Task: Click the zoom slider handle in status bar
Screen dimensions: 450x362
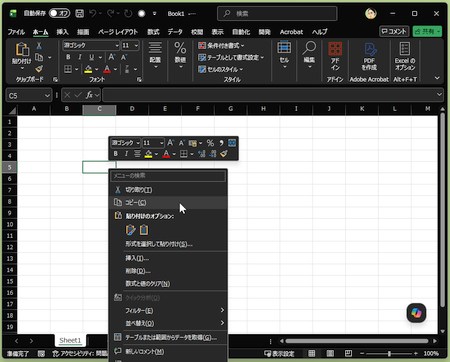Action: (x=389, y=353)
